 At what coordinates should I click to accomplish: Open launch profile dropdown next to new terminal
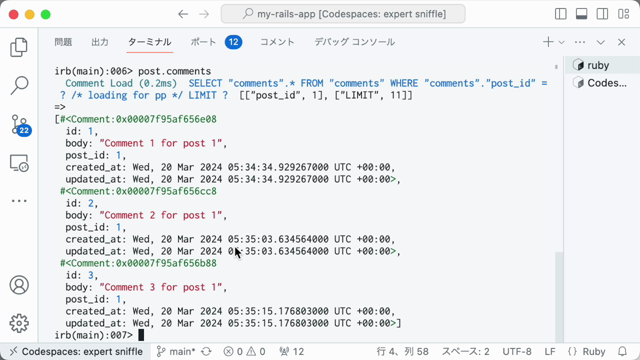point(562,42)
